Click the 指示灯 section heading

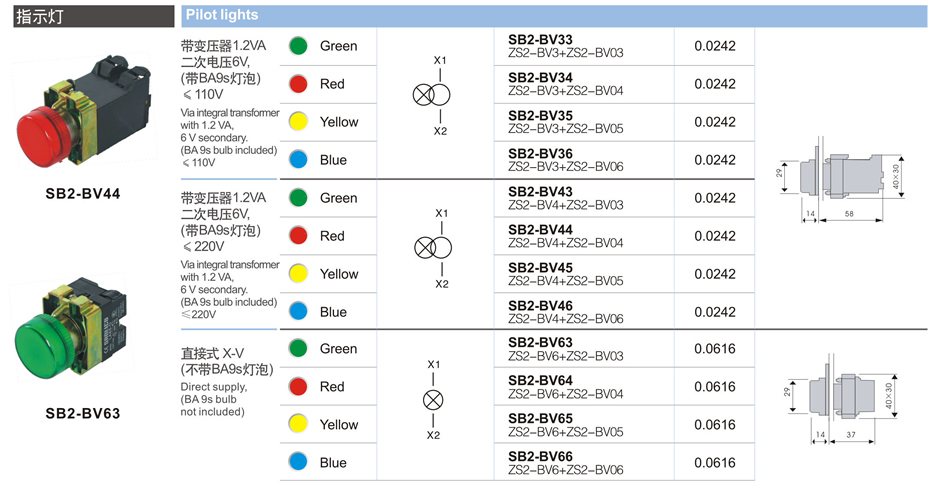[x=41, y=15]
